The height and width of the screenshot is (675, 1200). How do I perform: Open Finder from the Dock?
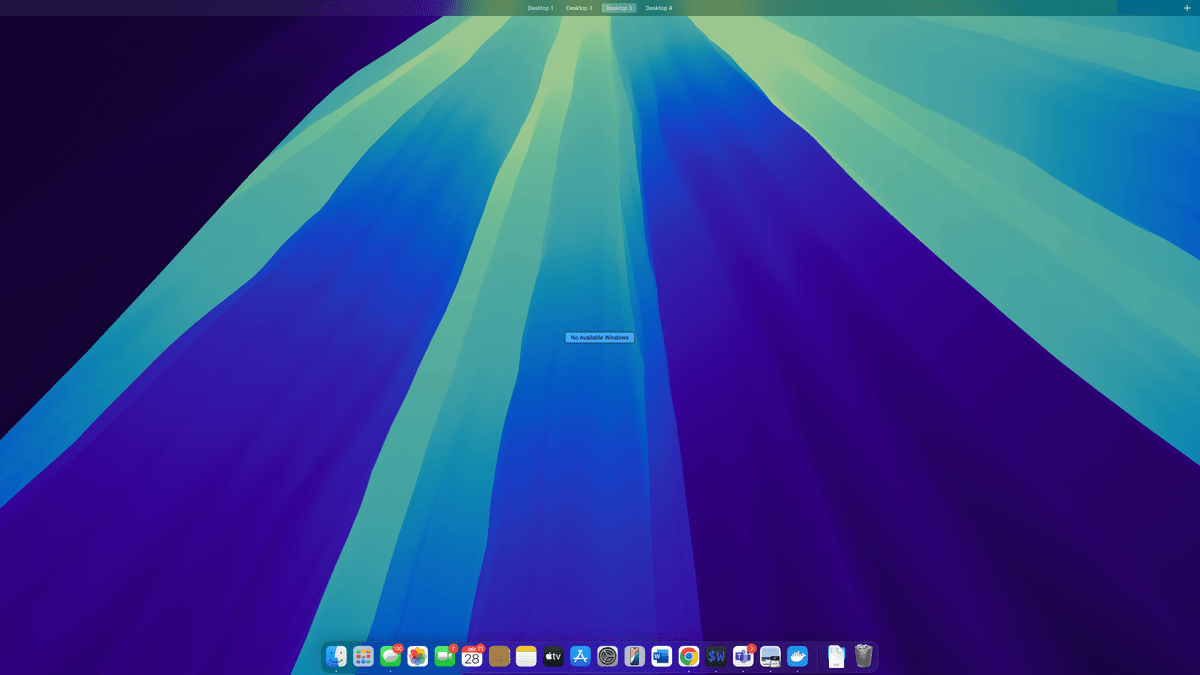(x=337, y=656)
